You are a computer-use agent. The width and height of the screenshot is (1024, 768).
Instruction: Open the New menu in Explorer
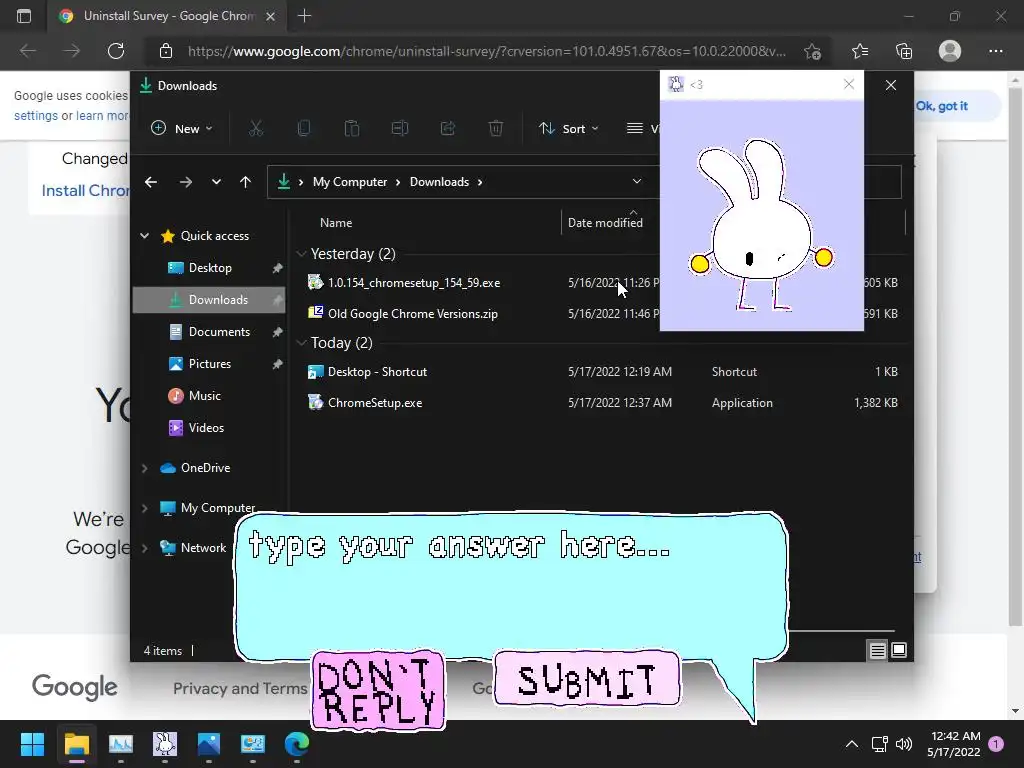point(182,129)
